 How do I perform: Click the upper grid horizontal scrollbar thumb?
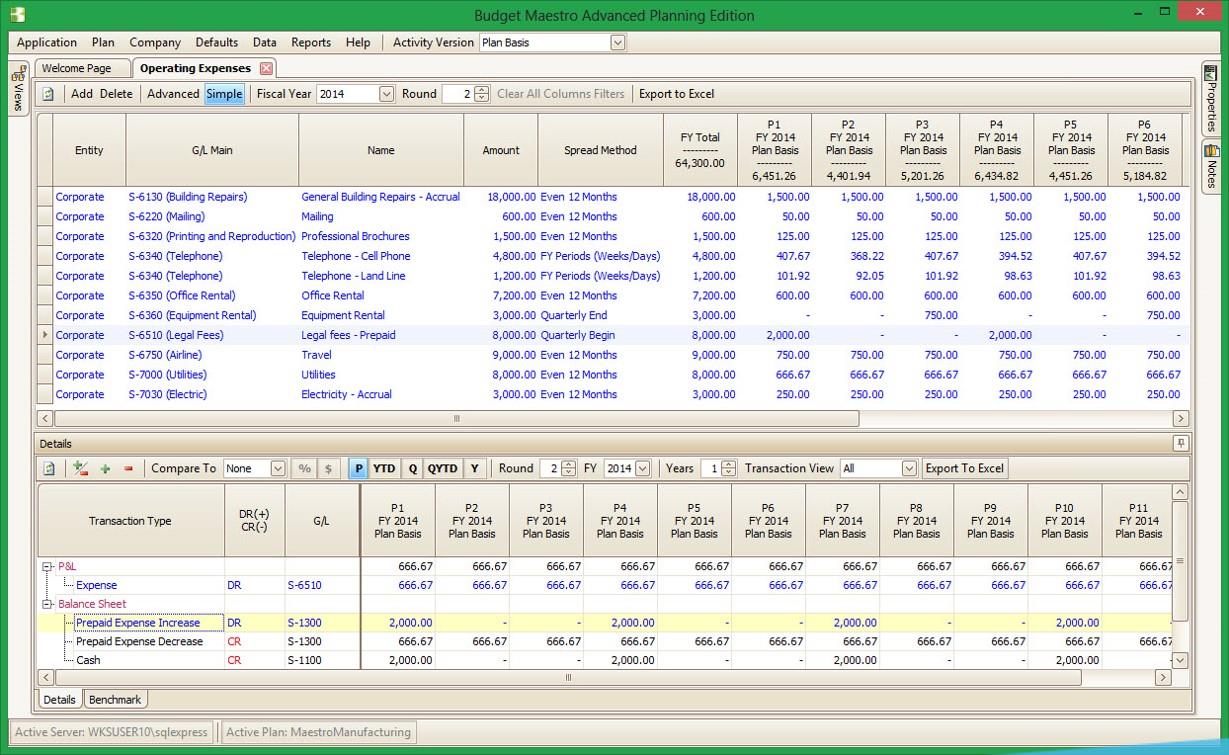coord(457,419)
